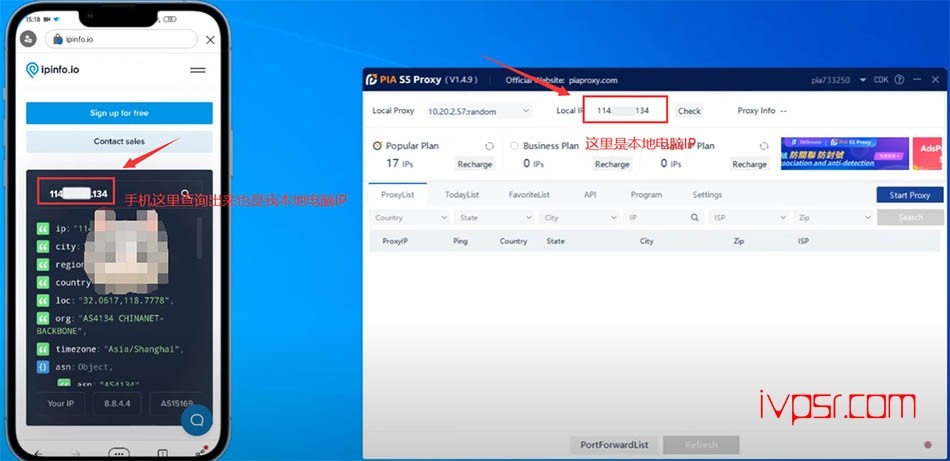The height and width of the screenshot is (461, 950).
Task: Click the search magnifier in IP filter
Action: click(x=695, y=217)
